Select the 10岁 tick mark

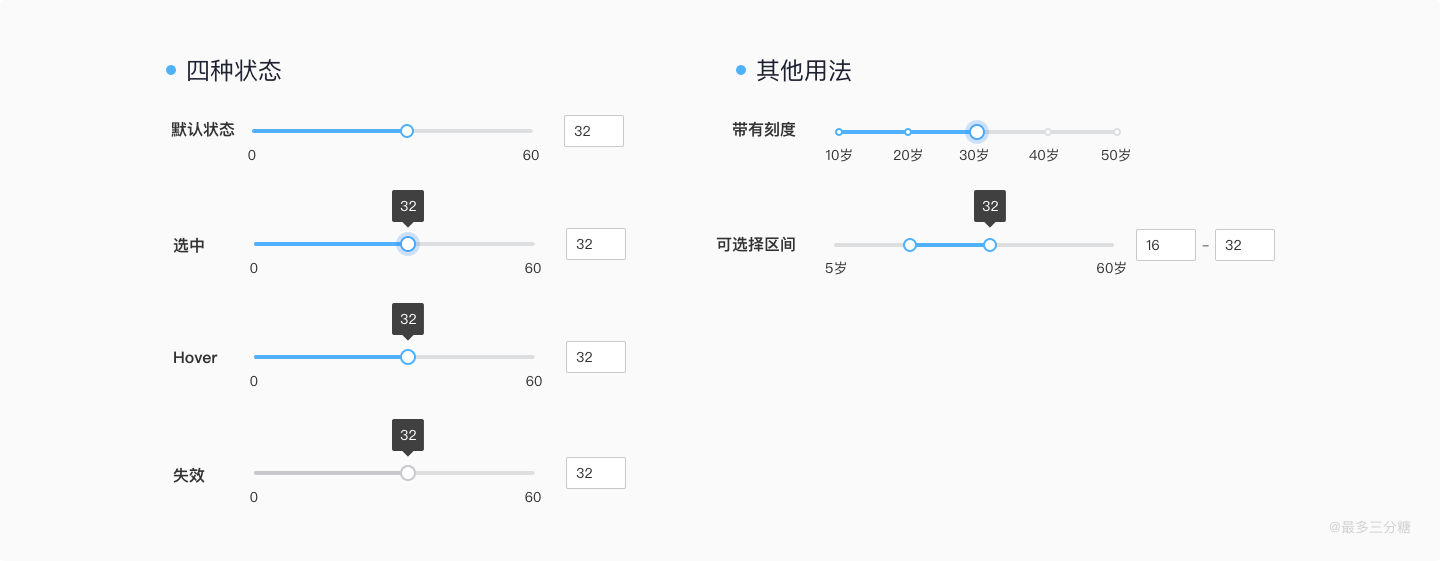coord(839,132)
